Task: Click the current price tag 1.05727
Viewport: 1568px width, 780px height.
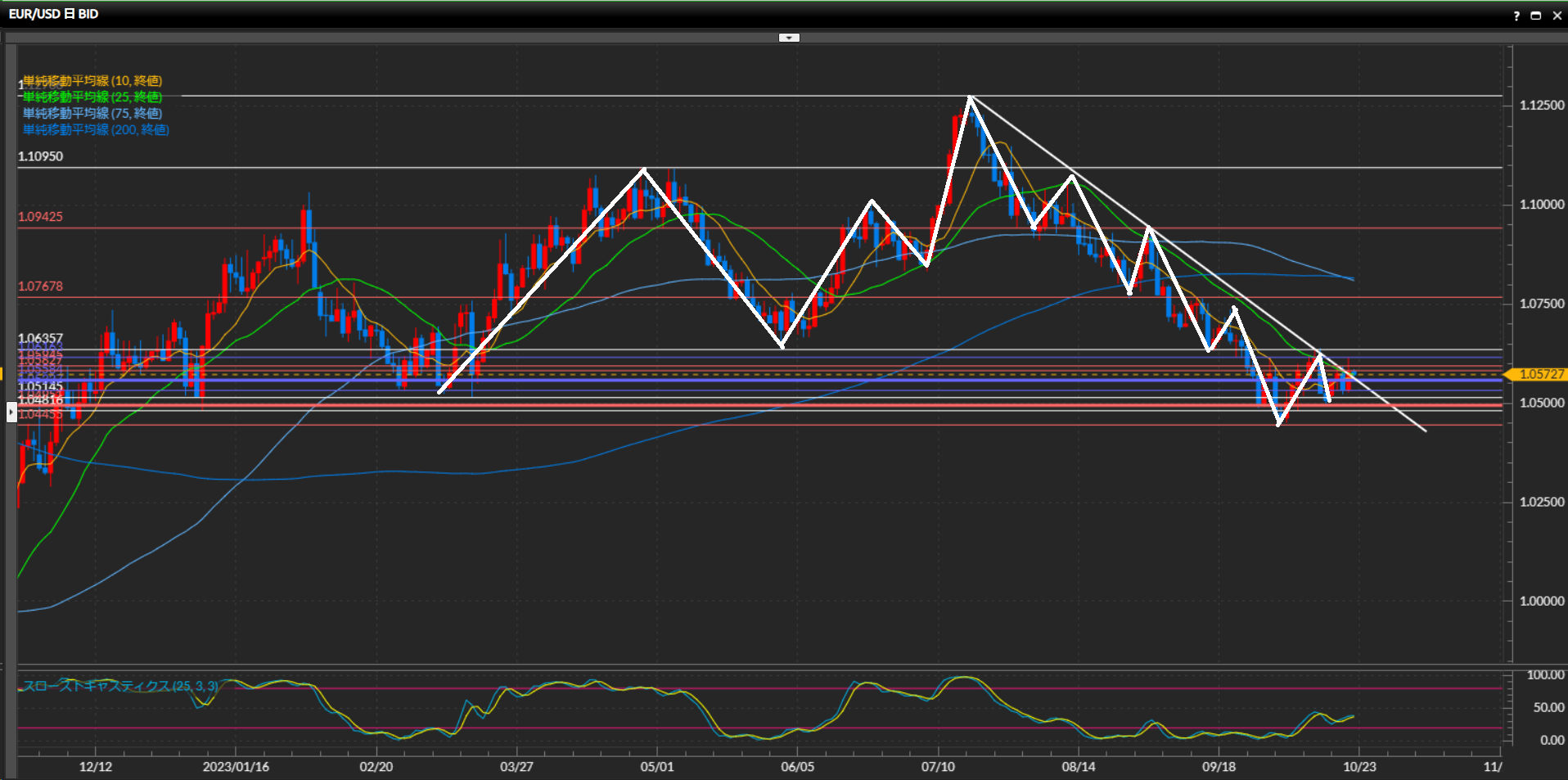Action: pyautogui.click(x=1540, y=374)
